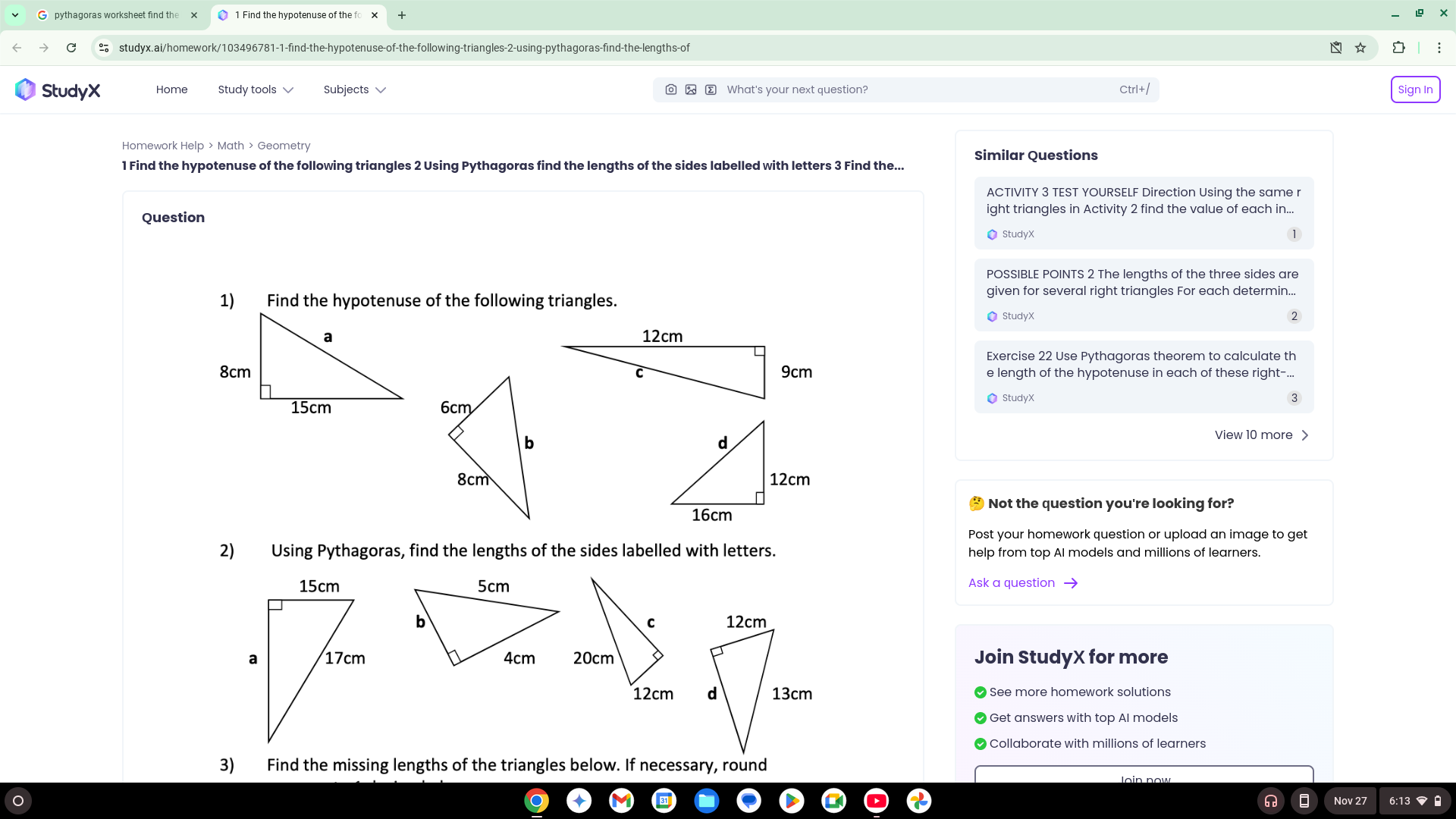Open similar question Exercise 22 Use Pythagoras
The image size is (1456, 819).
[1144, 377]
